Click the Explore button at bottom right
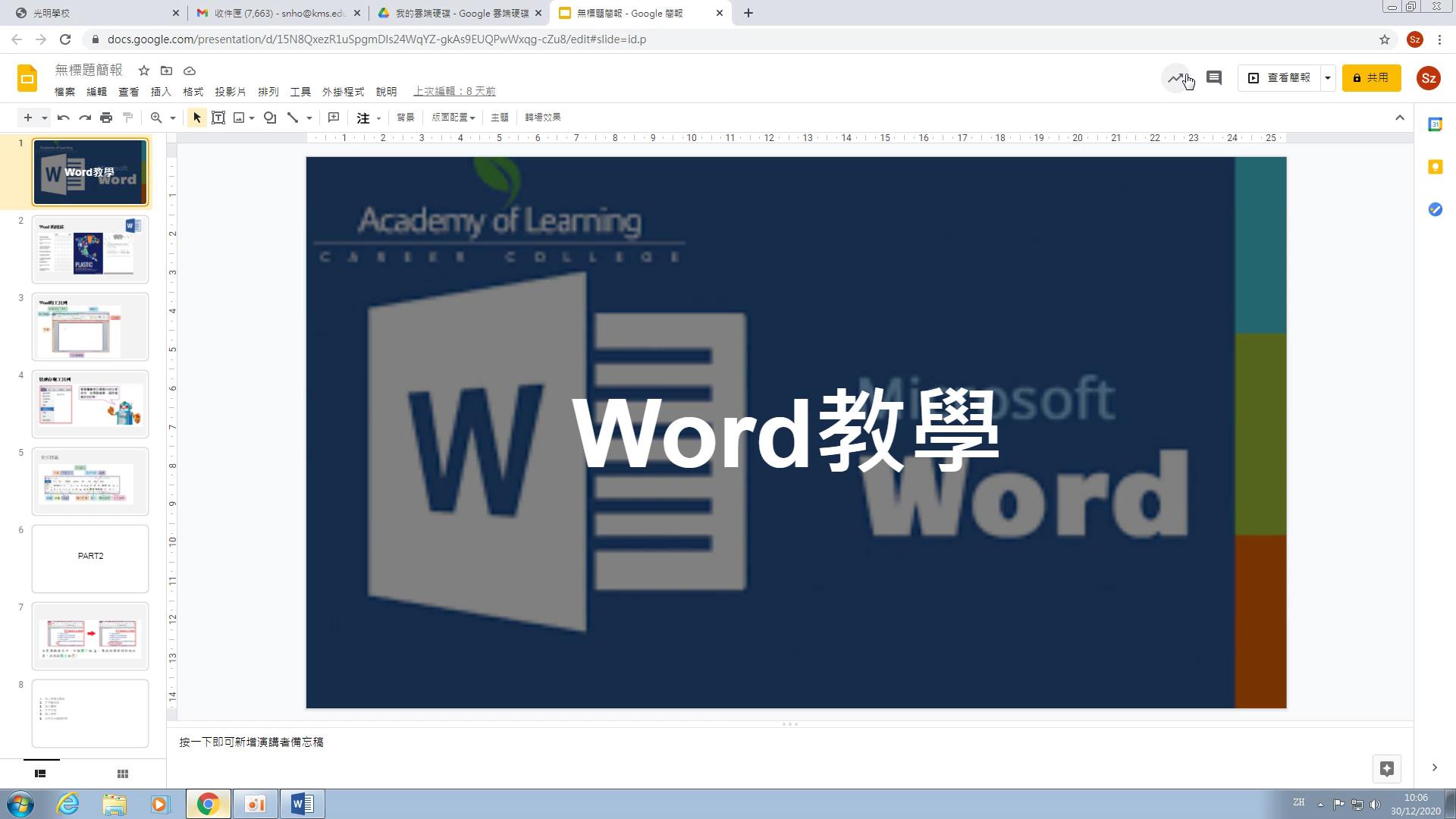 coord(1387,769)
